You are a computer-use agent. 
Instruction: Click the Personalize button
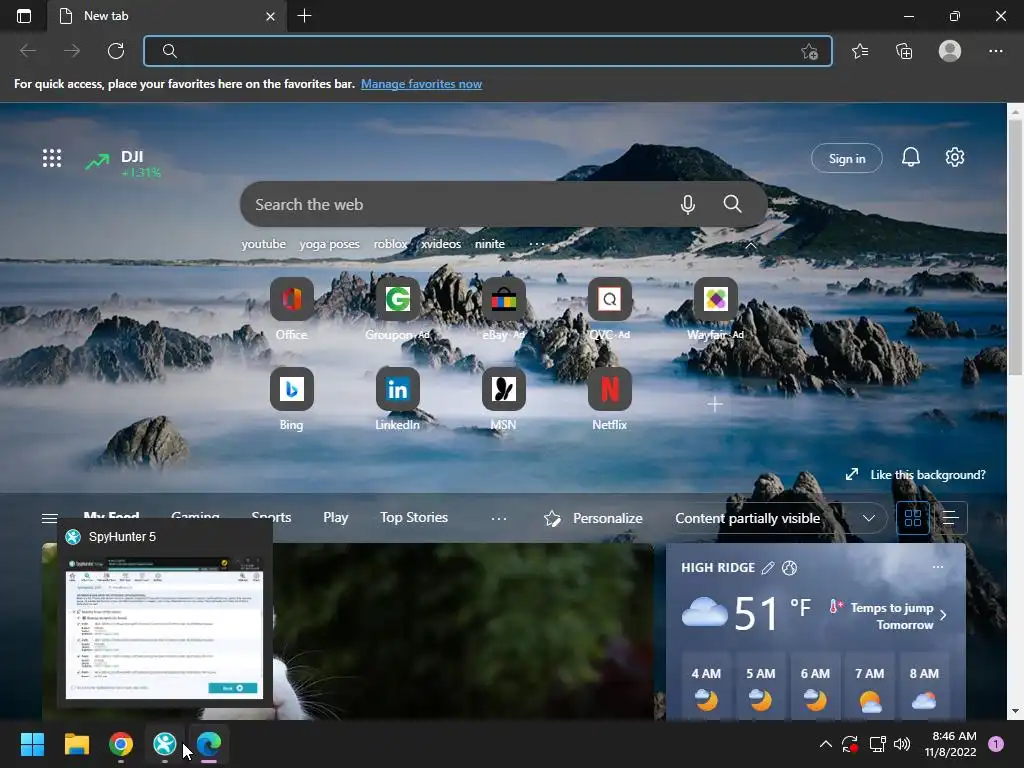tap(594, 518)
